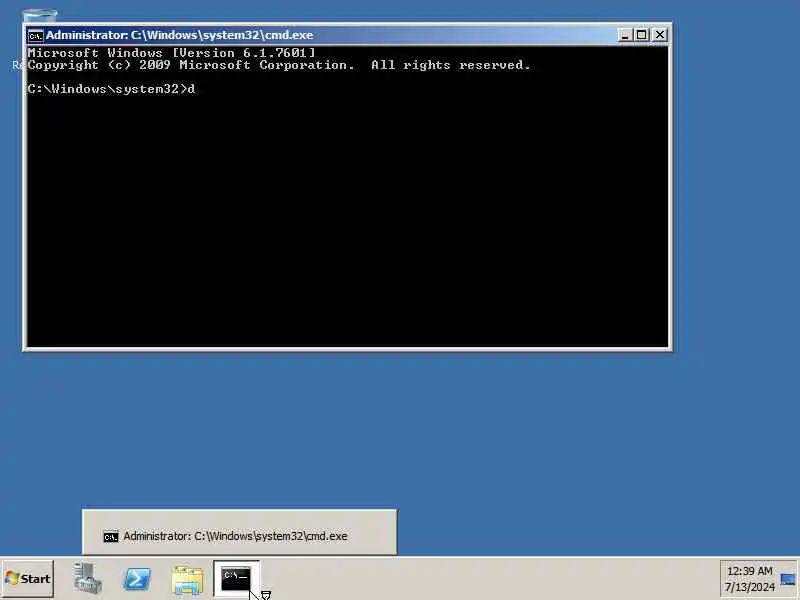Launch Server Manager from the taskbar
This screenshot has height=600, width=800.
pos(87,579)
